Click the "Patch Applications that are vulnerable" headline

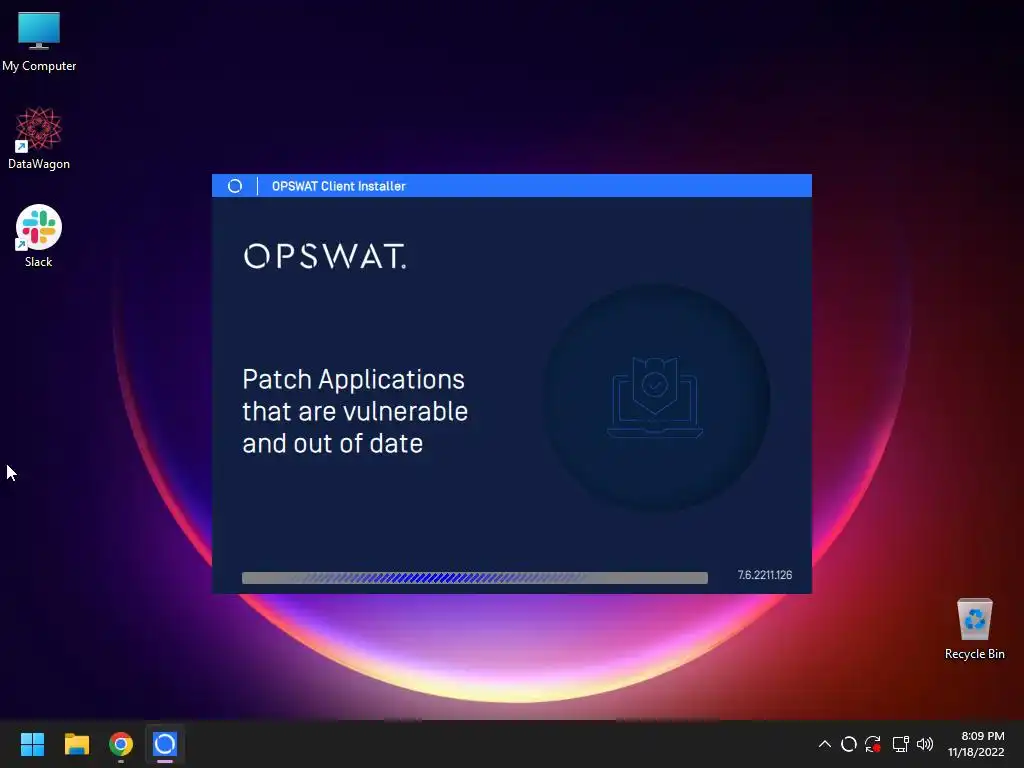click(x=355, y=411)
